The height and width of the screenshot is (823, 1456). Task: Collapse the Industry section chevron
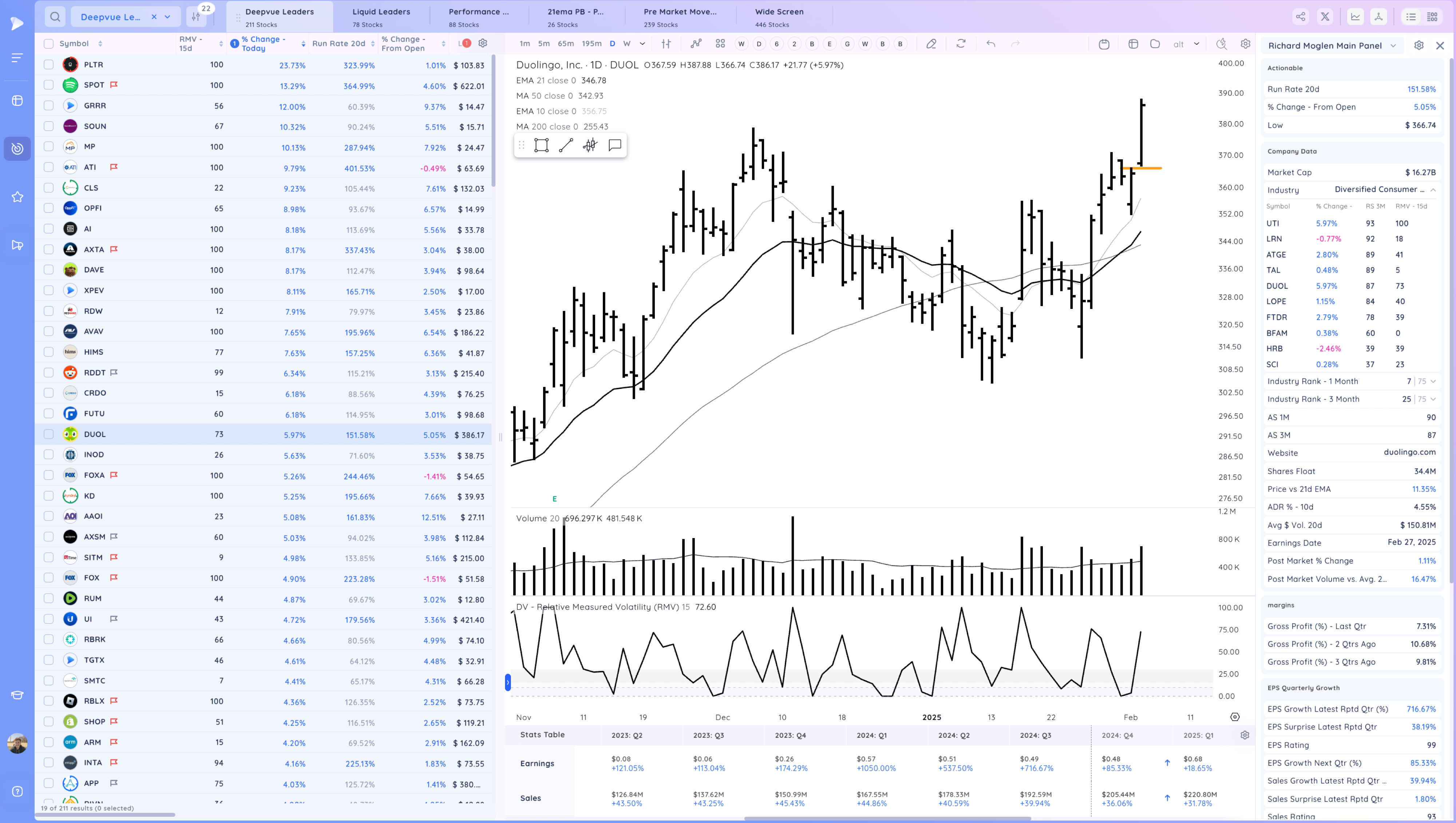pos(1433,190)
